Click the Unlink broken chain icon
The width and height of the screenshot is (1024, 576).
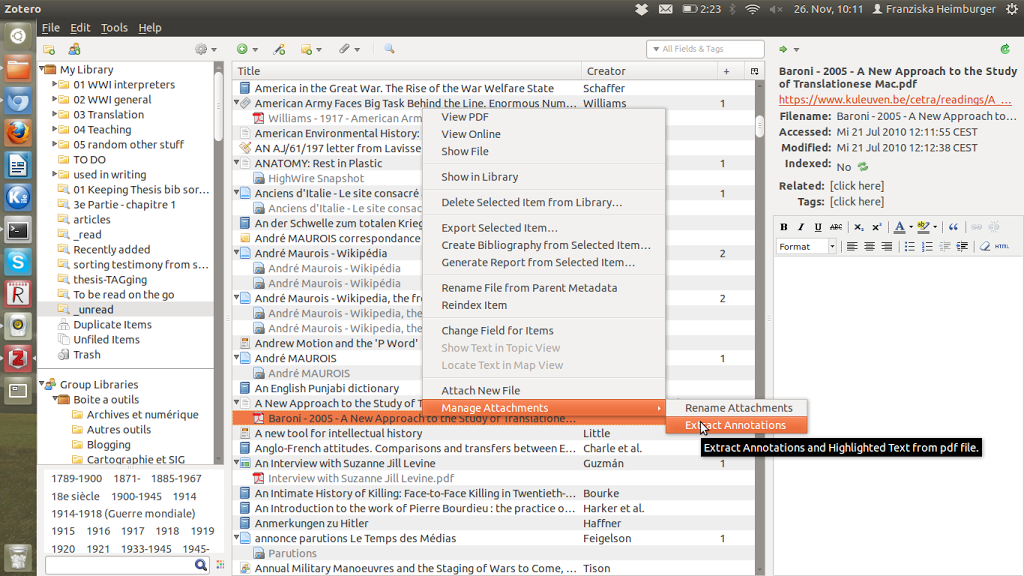click(994, 227)
